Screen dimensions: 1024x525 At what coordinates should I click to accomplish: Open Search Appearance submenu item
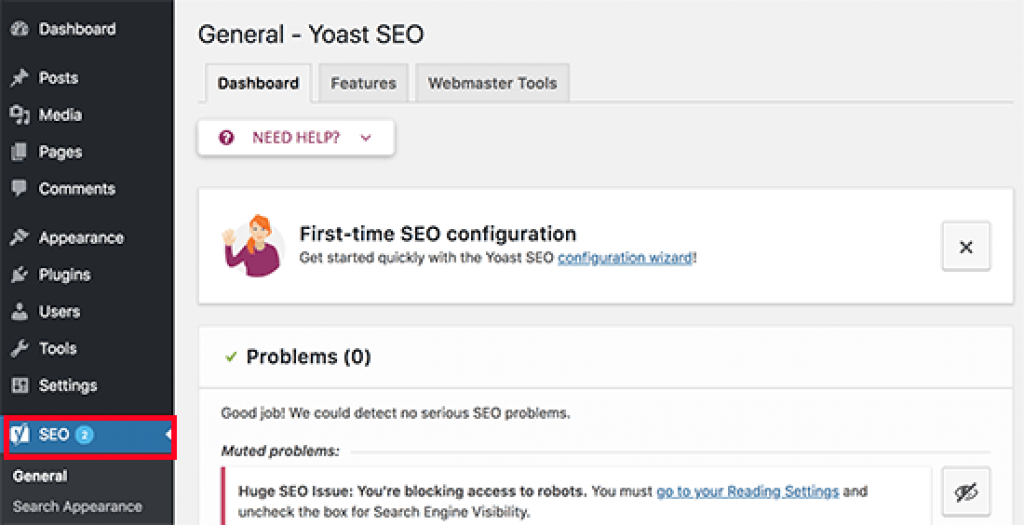(x=78, y=507)
